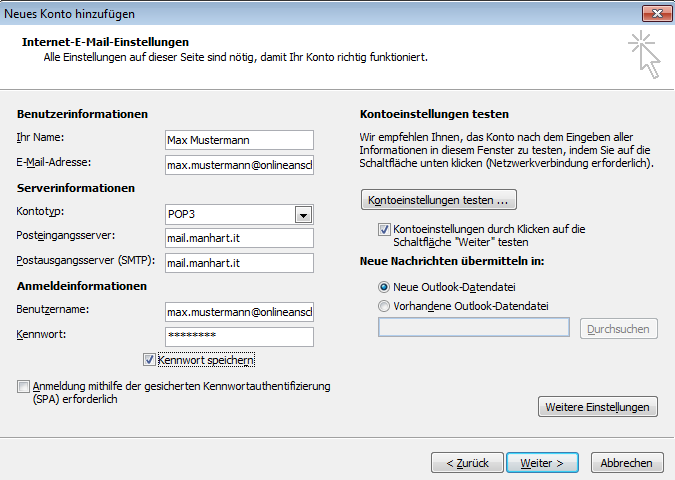Open the Kontotyp dropdown arrow
Viewport: 675px width, 480px height.
coord(302,215)
